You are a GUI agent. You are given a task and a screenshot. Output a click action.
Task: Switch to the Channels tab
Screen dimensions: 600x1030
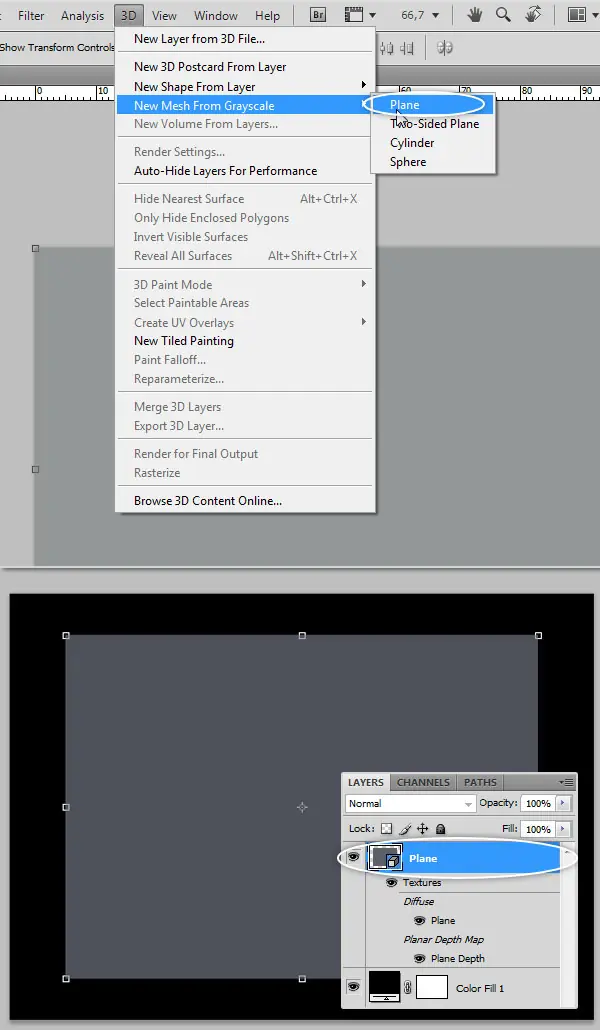(x=423, y=782)
